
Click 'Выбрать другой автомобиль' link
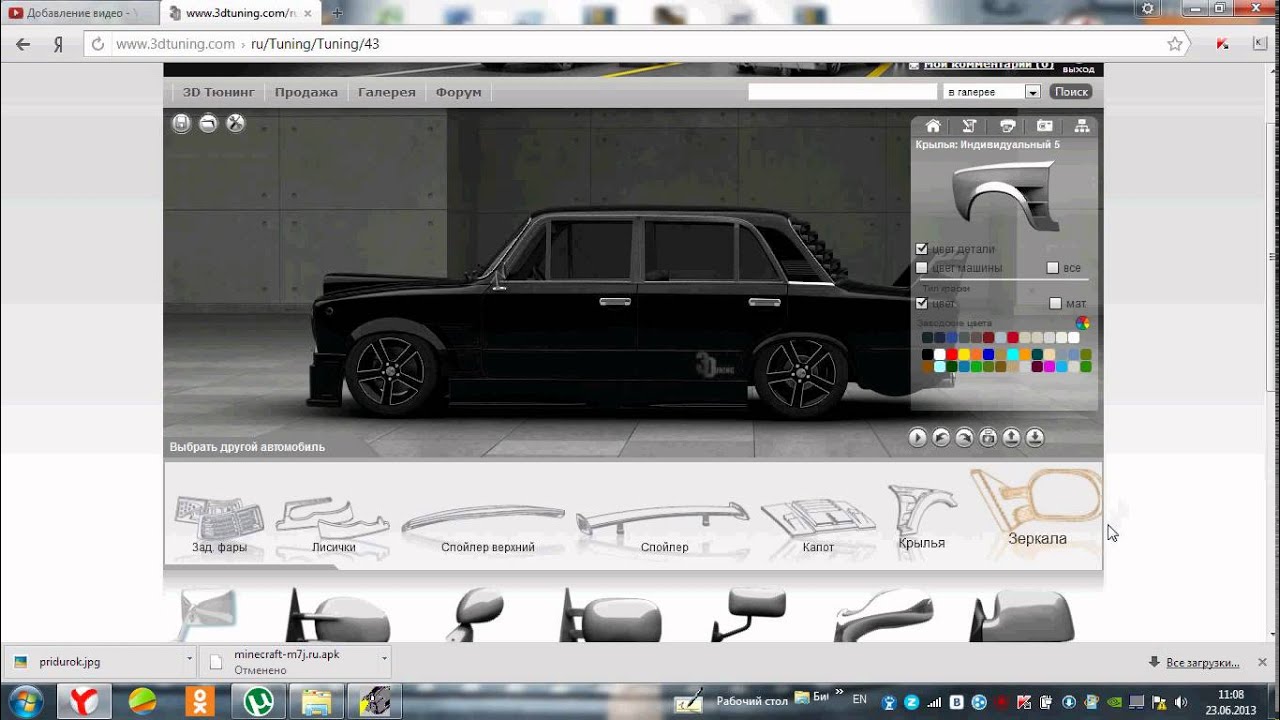(x=247, y=447)
